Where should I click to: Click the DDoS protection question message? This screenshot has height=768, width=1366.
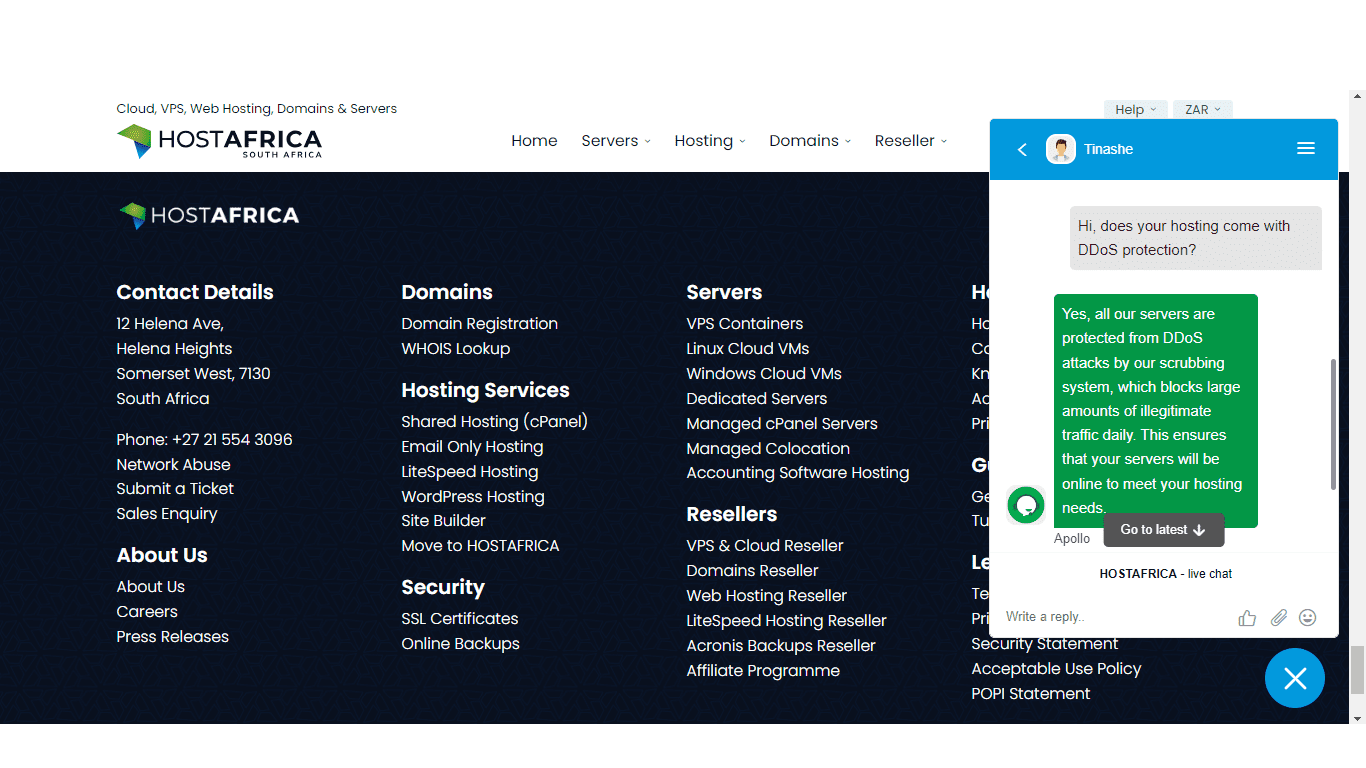tap(1196, 238)
